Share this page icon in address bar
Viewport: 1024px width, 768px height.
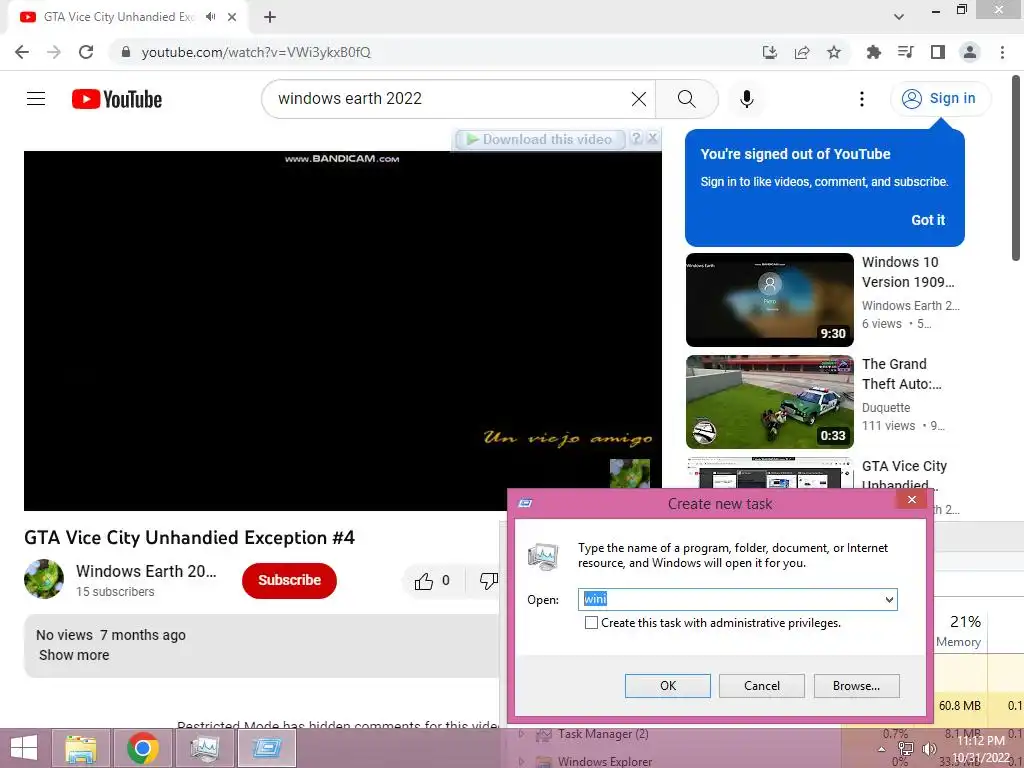coord(802,52)
